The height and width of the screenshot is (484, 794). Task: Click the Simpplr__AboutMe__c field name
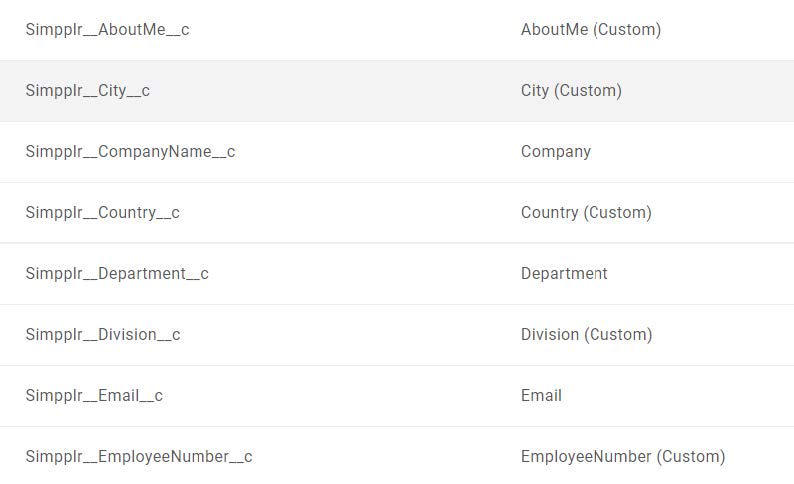[x=107, y=30]
